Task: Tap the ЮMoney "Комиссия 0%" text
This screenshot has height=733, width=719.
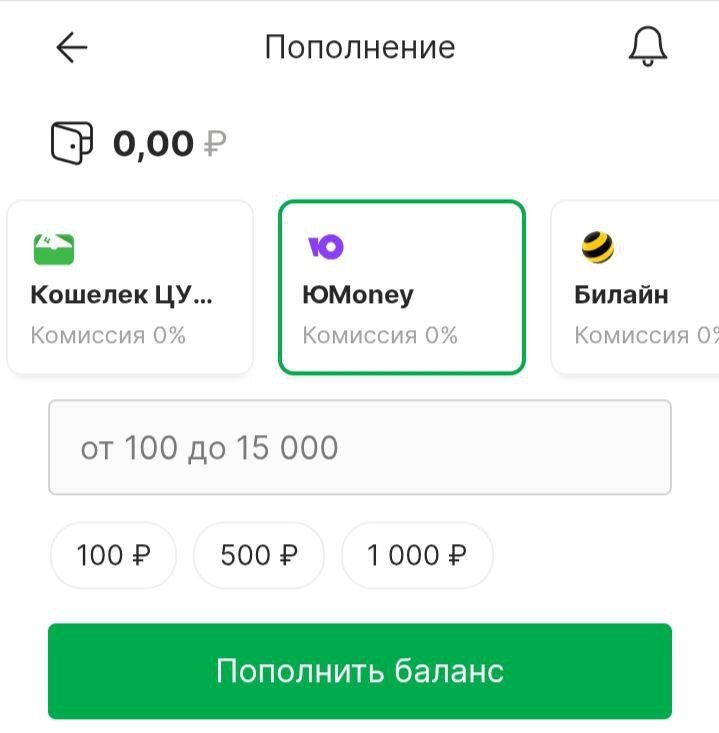Action: (380, 335)
